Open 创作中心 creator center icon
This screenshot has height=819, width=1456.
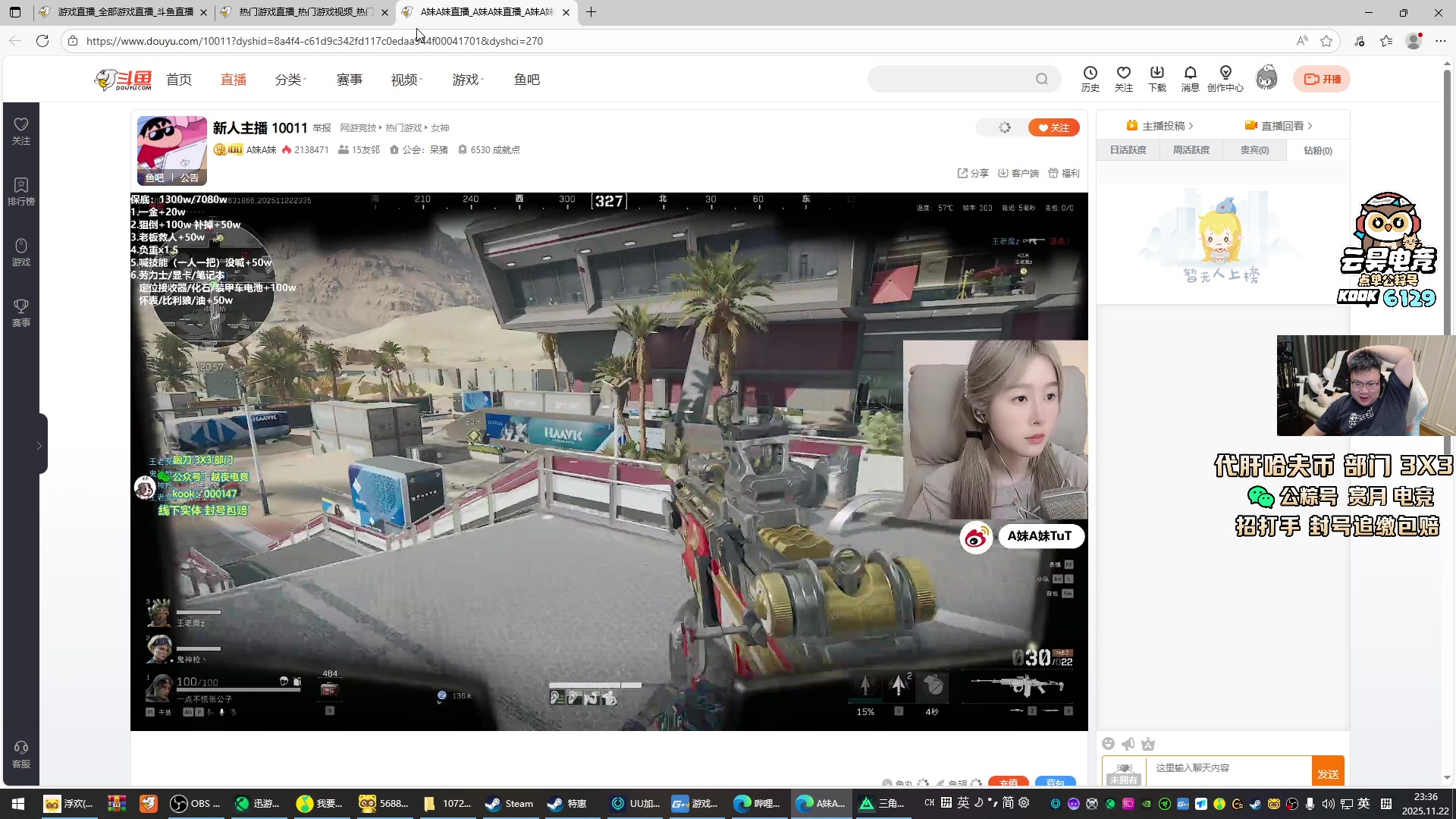(1225, 73)
